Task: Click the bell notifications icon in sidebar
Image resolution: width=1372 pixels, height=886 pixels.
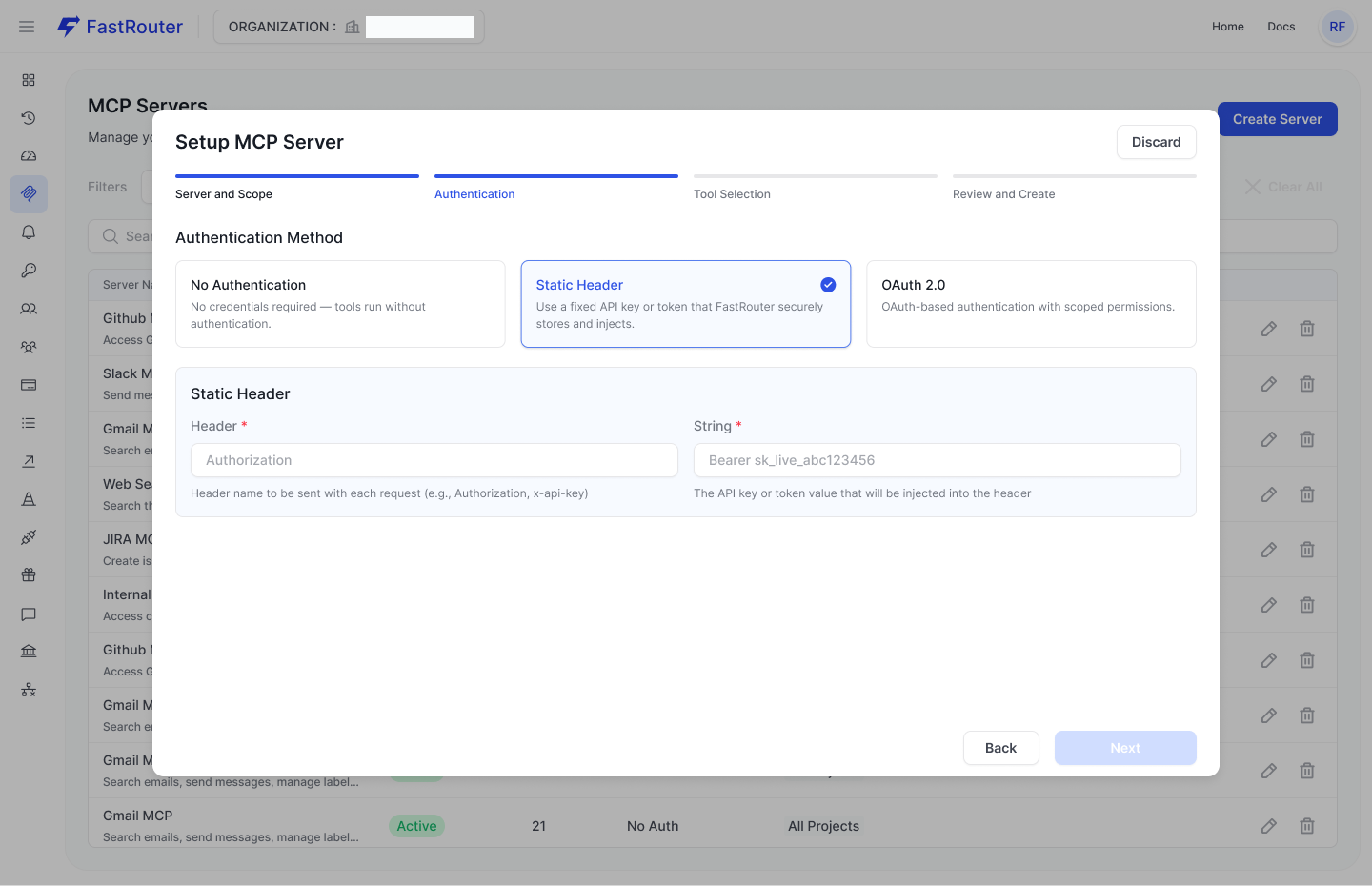Action: tap(29, 232)
